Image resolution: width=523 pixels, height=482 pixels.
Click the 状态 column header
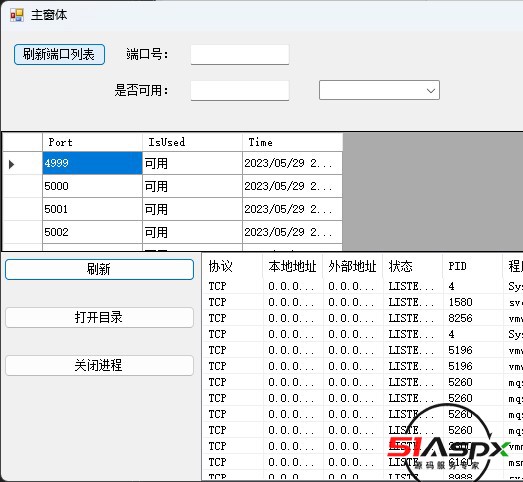[413, 266]
